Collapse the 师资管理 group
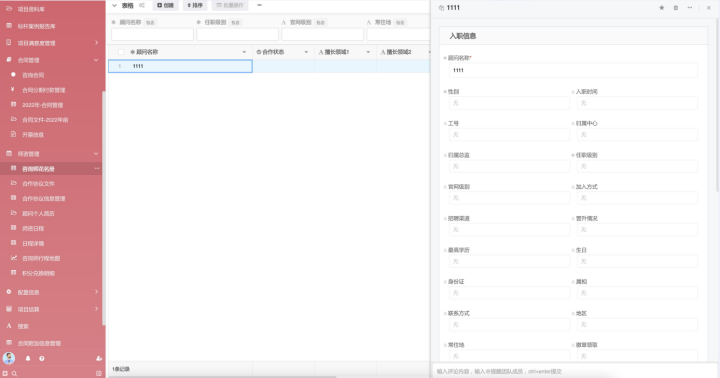 [96, 153]
